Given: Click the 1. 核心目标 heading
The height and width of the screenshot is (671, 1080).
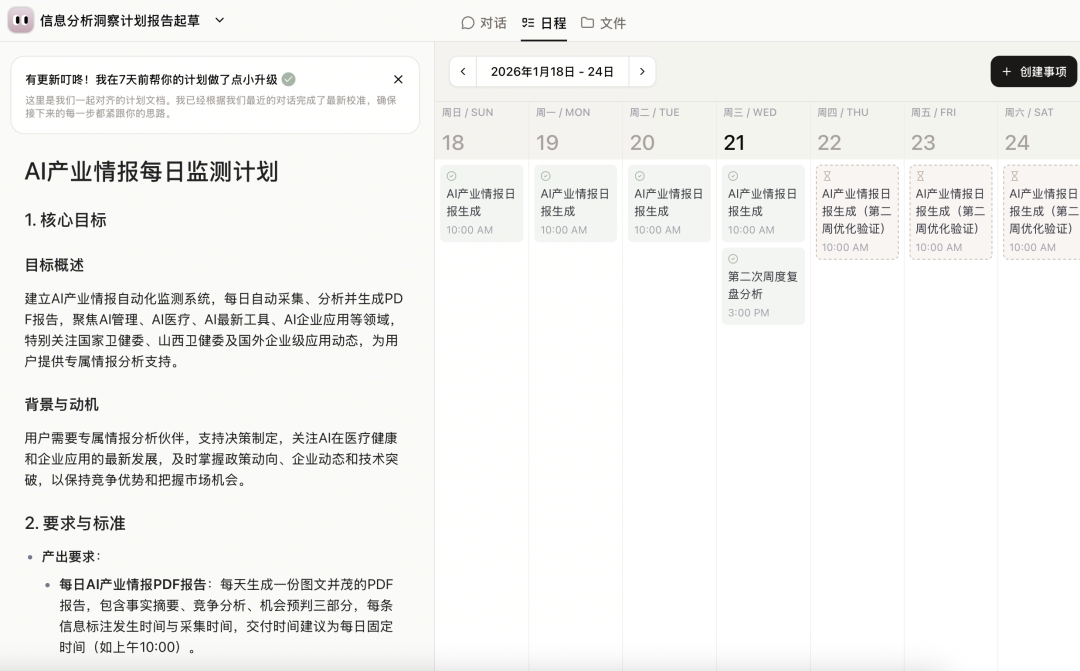Looking at the screenshot, I should (x=65, y=220).
